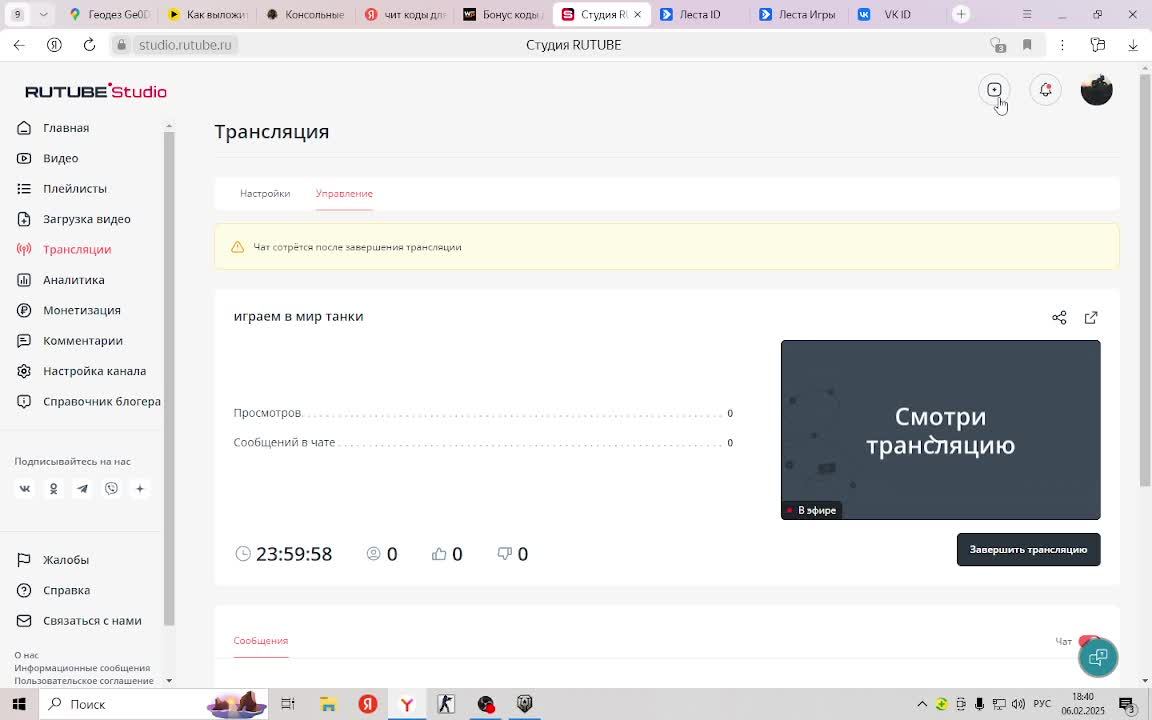This screenshot has width=1152, height=720.
Task: Click the page vertical scrollbar
Action: 1145,279
